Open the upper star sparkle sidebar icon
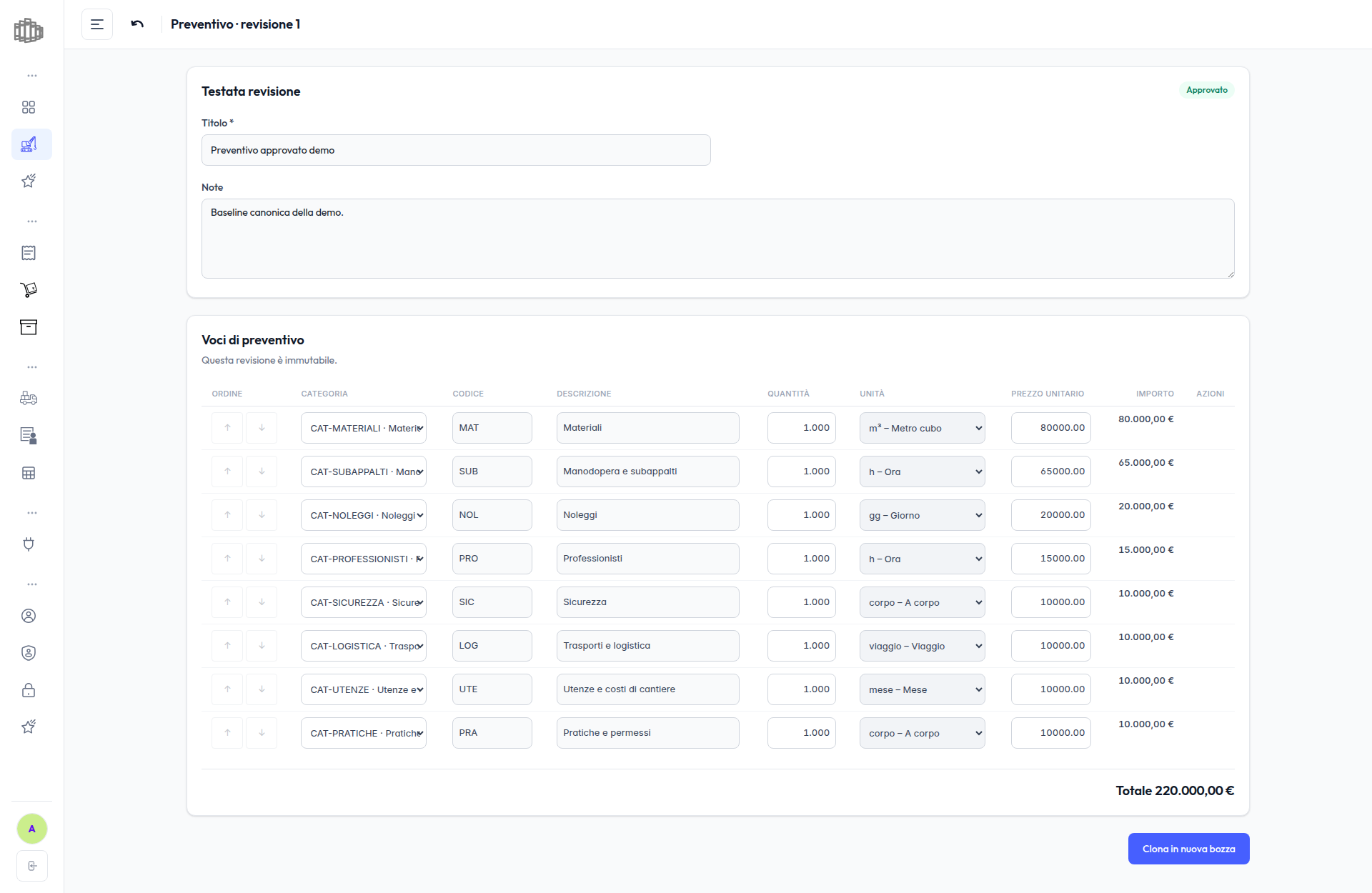 [x=29, y=181]
